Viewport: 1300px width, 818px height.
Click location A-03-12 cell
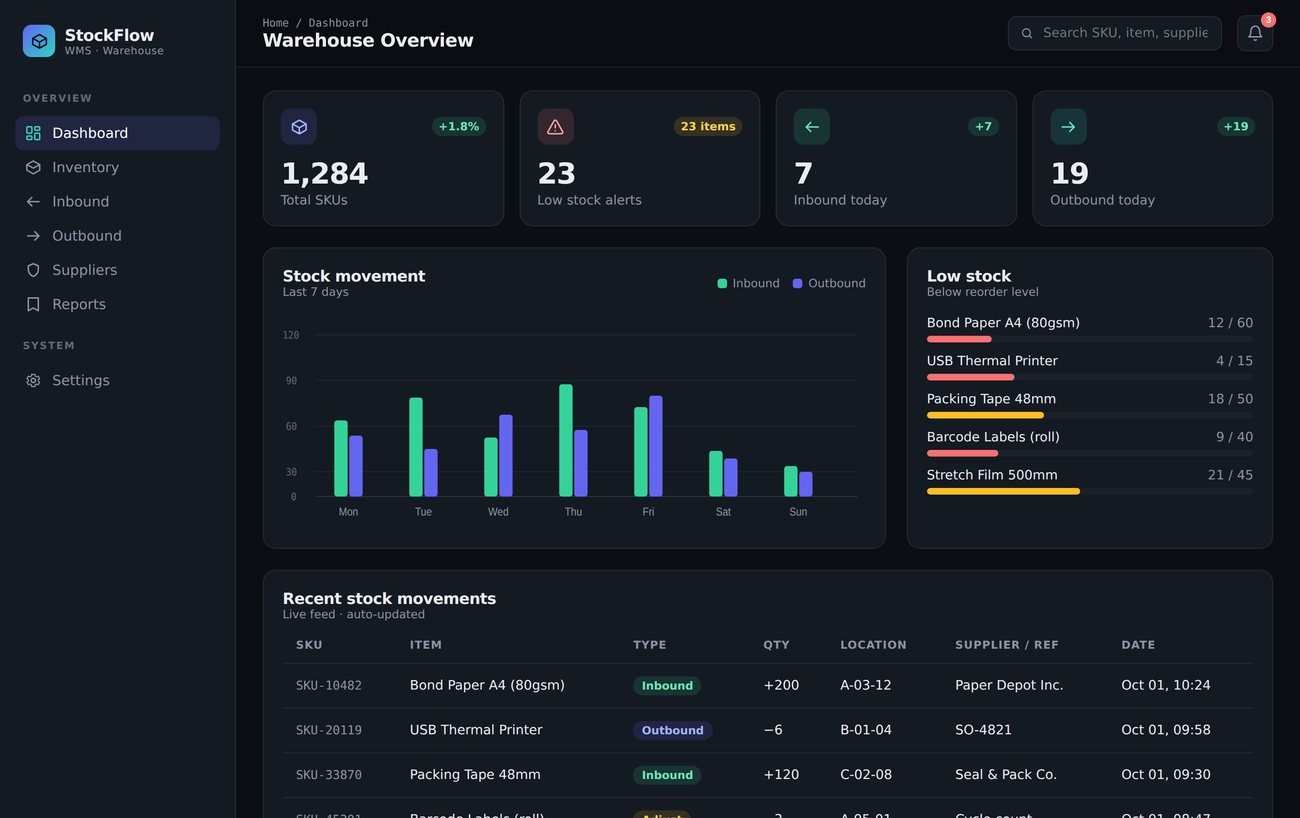pos(866,686)
